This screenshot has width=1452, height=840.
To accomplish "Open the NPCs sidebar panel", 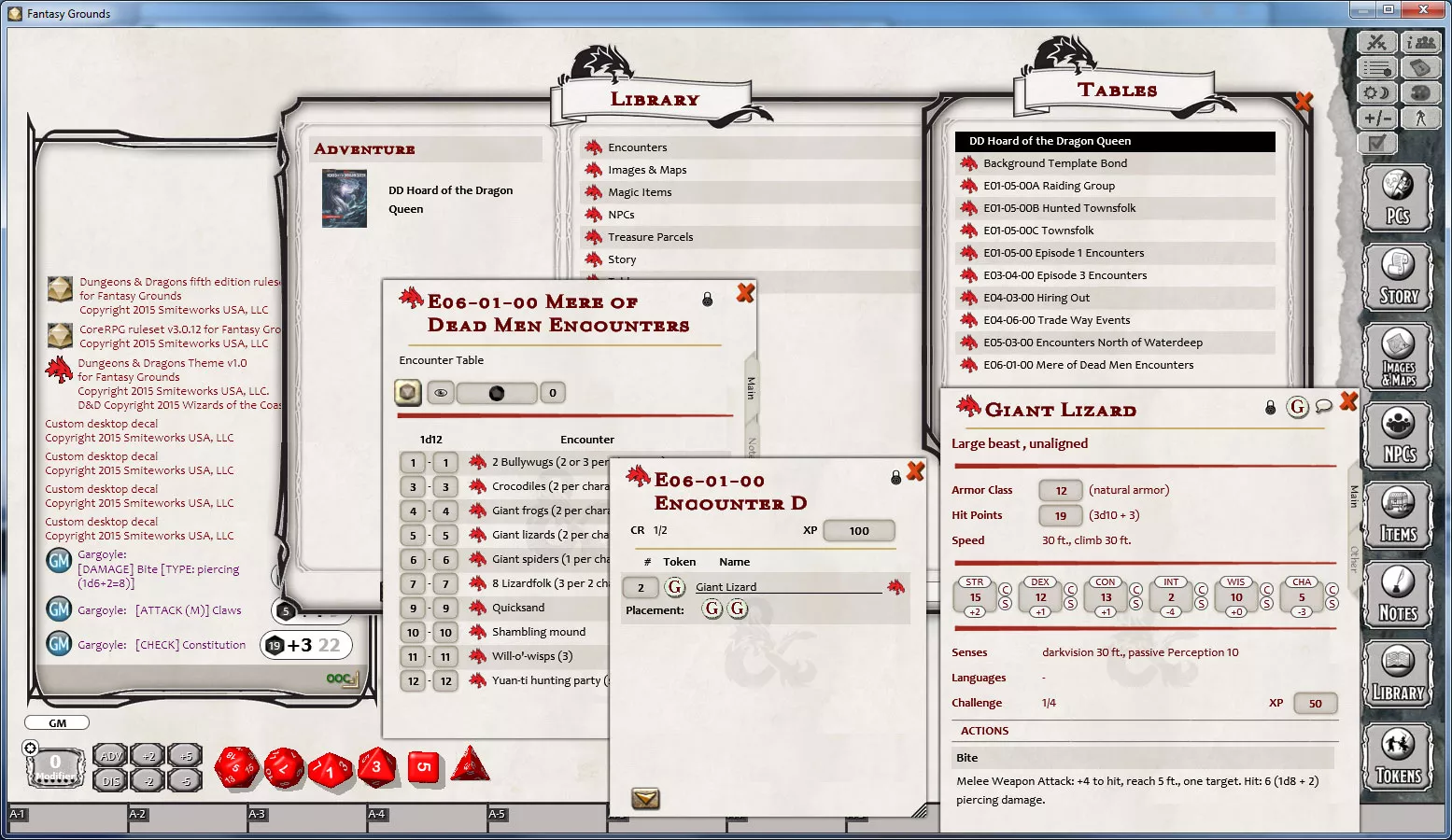I will coord(1398,436).
